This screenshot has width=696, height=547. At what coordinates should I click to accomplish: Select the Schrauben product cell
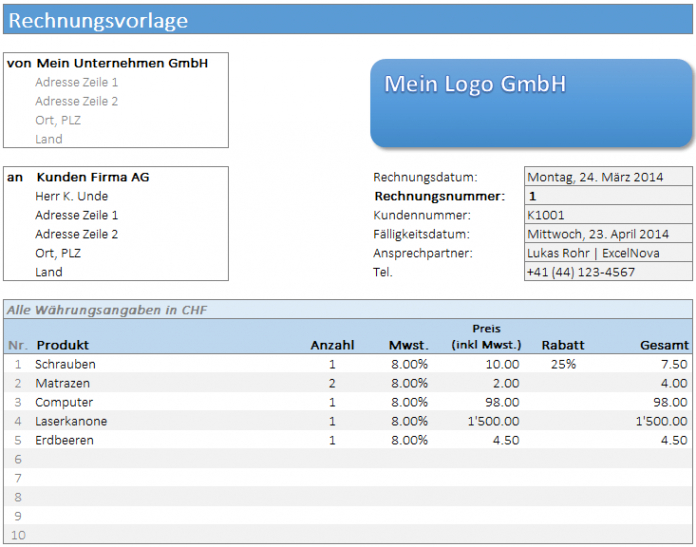[x=66, y=364]
